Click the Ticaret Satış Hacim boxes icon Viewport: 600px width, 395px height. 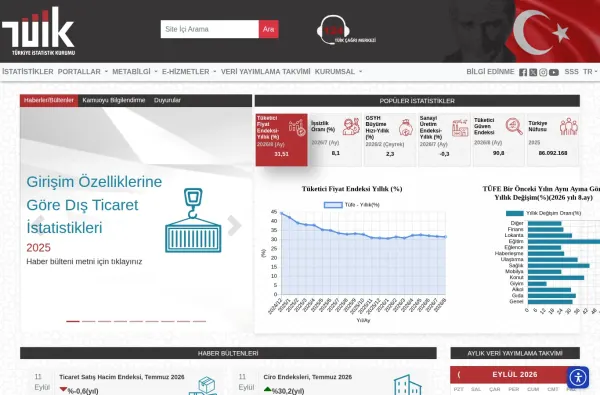tap(203, 385)
